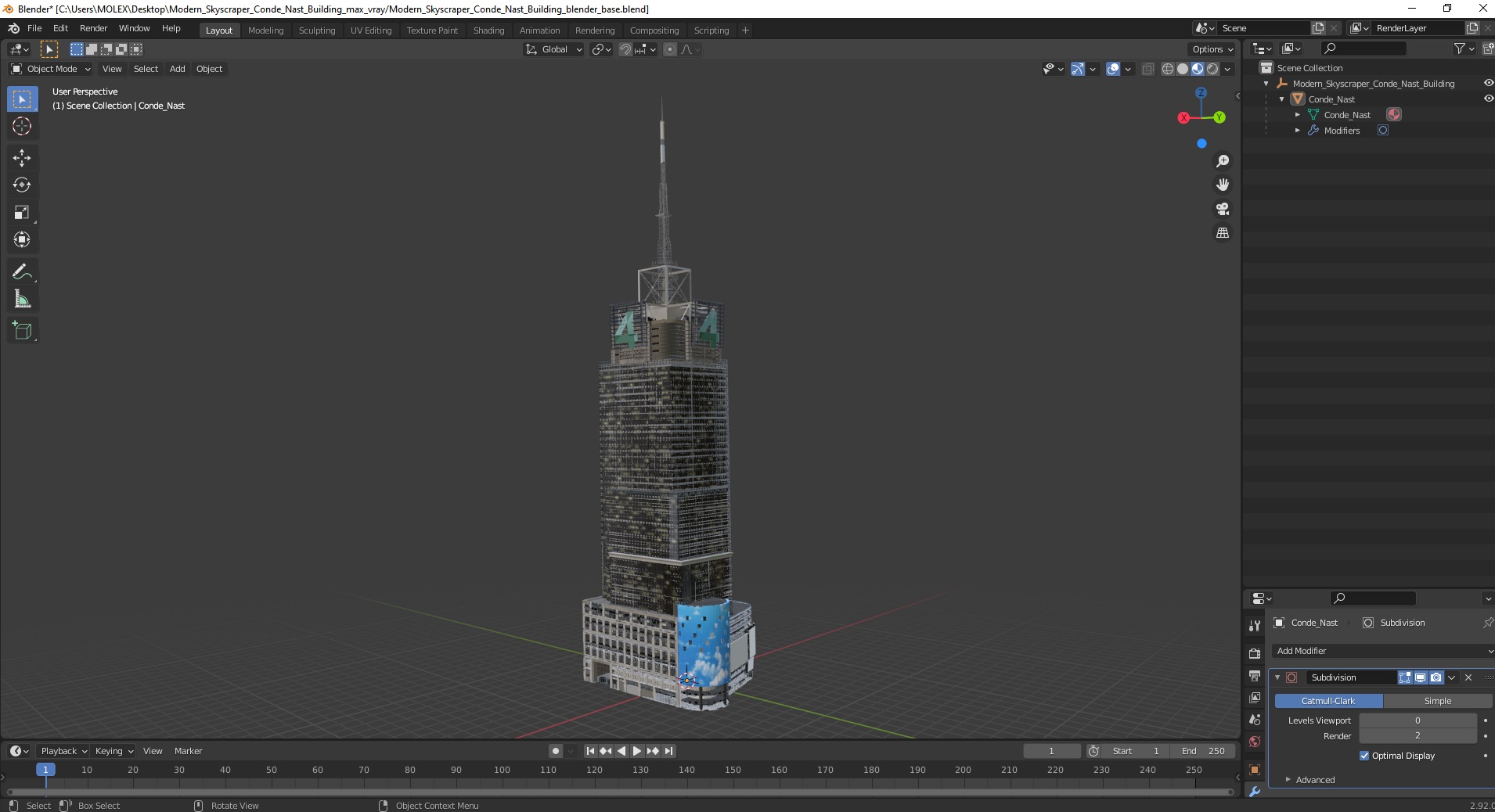
Task: Uncheck the Optimal Display checkbox
Action: [x=1364, y=756]
